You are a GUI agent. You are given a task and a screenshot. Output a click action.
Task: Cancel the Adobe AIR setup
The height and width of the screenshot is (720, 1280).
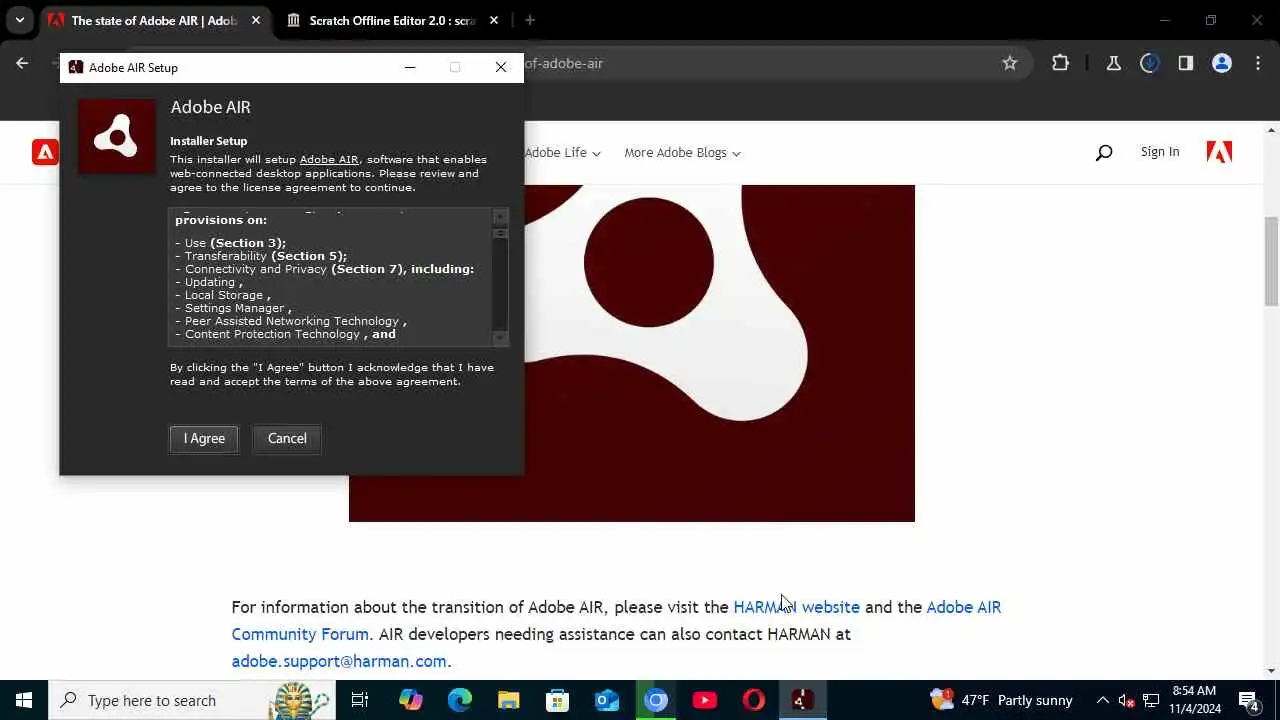(x=287, y=438)
